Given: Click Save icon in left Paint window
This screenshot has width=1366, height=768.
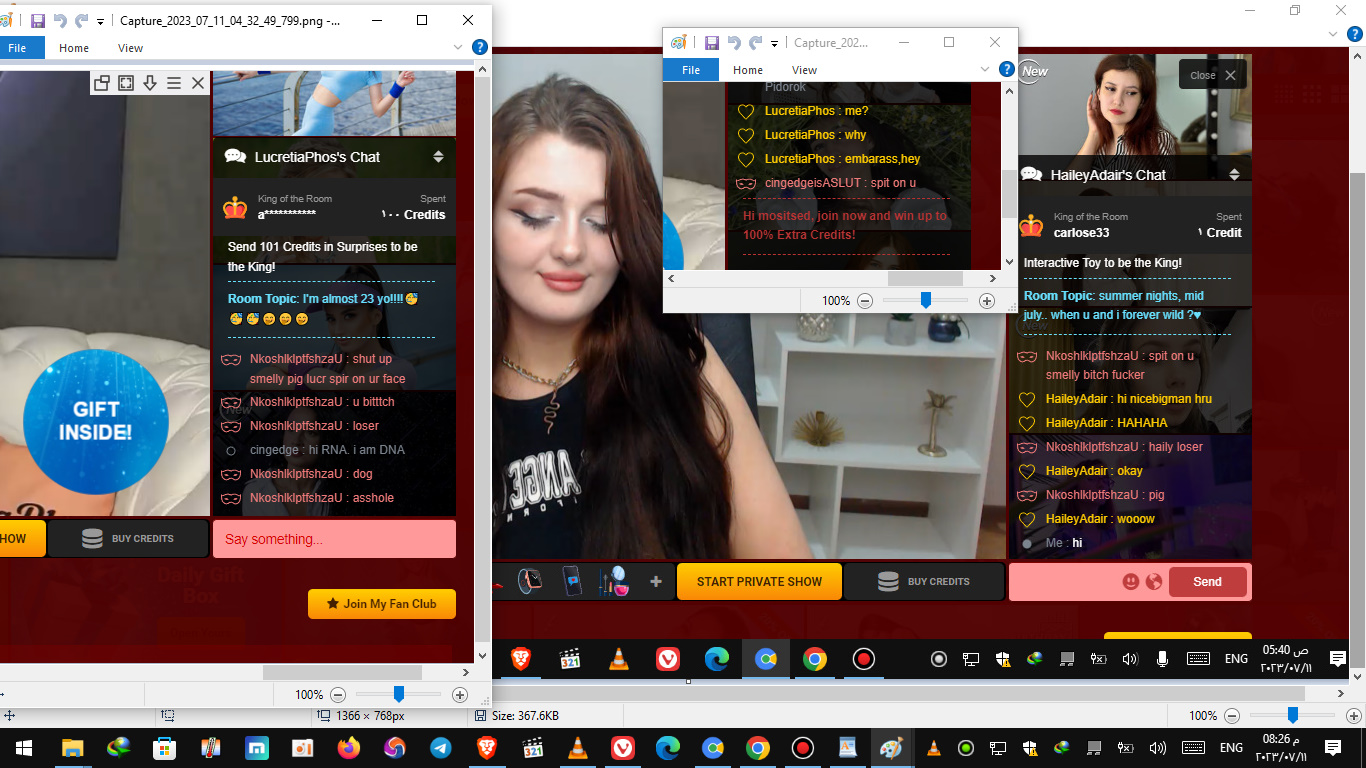Looking at the screenshot, I should point(38,20).
